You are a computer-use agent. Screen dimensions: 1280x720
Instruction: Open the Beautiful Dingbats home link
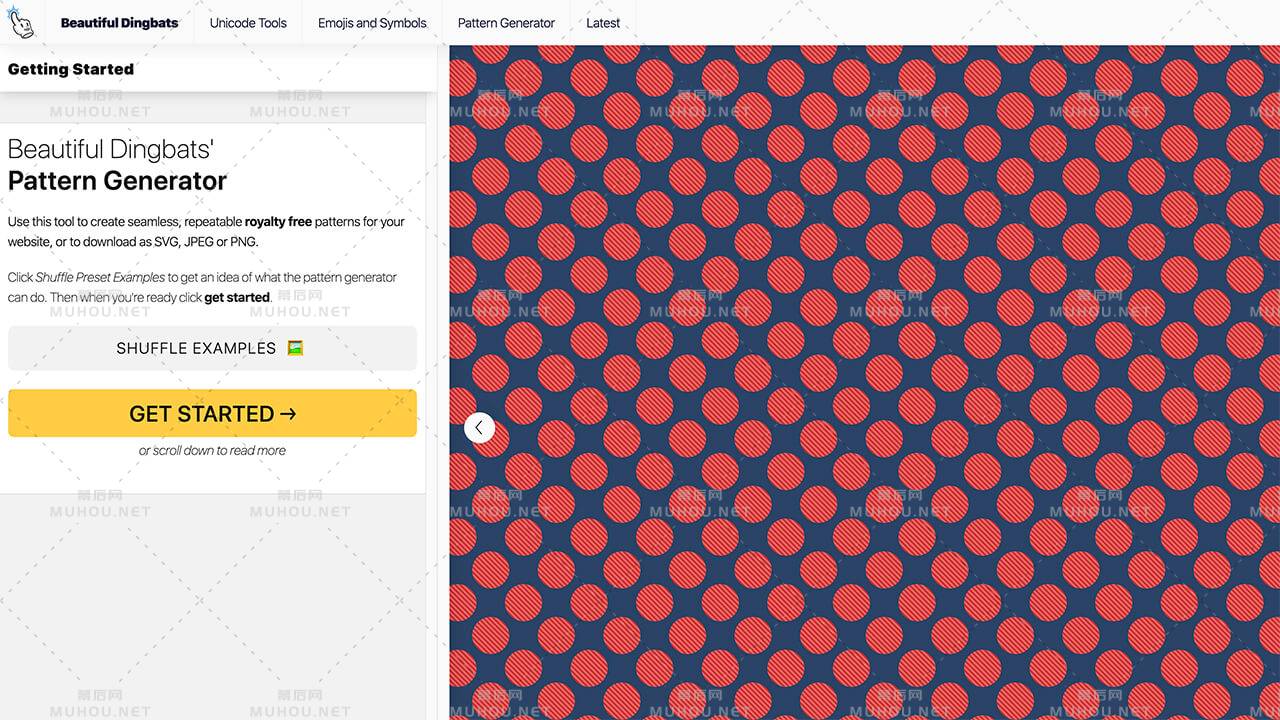[x=119, y=23]
